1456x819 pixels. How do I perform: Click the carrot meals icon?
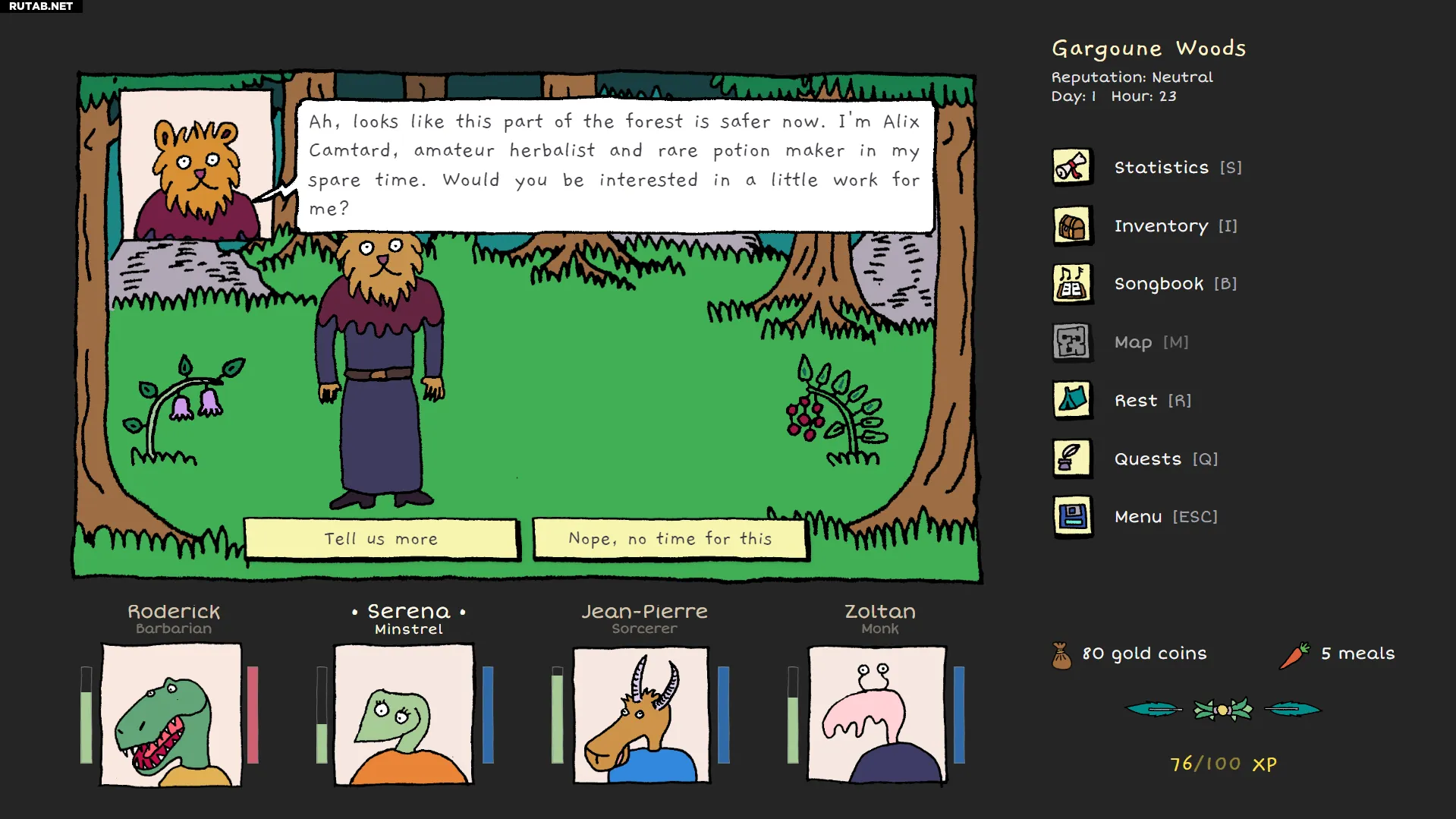point(1295,655)
